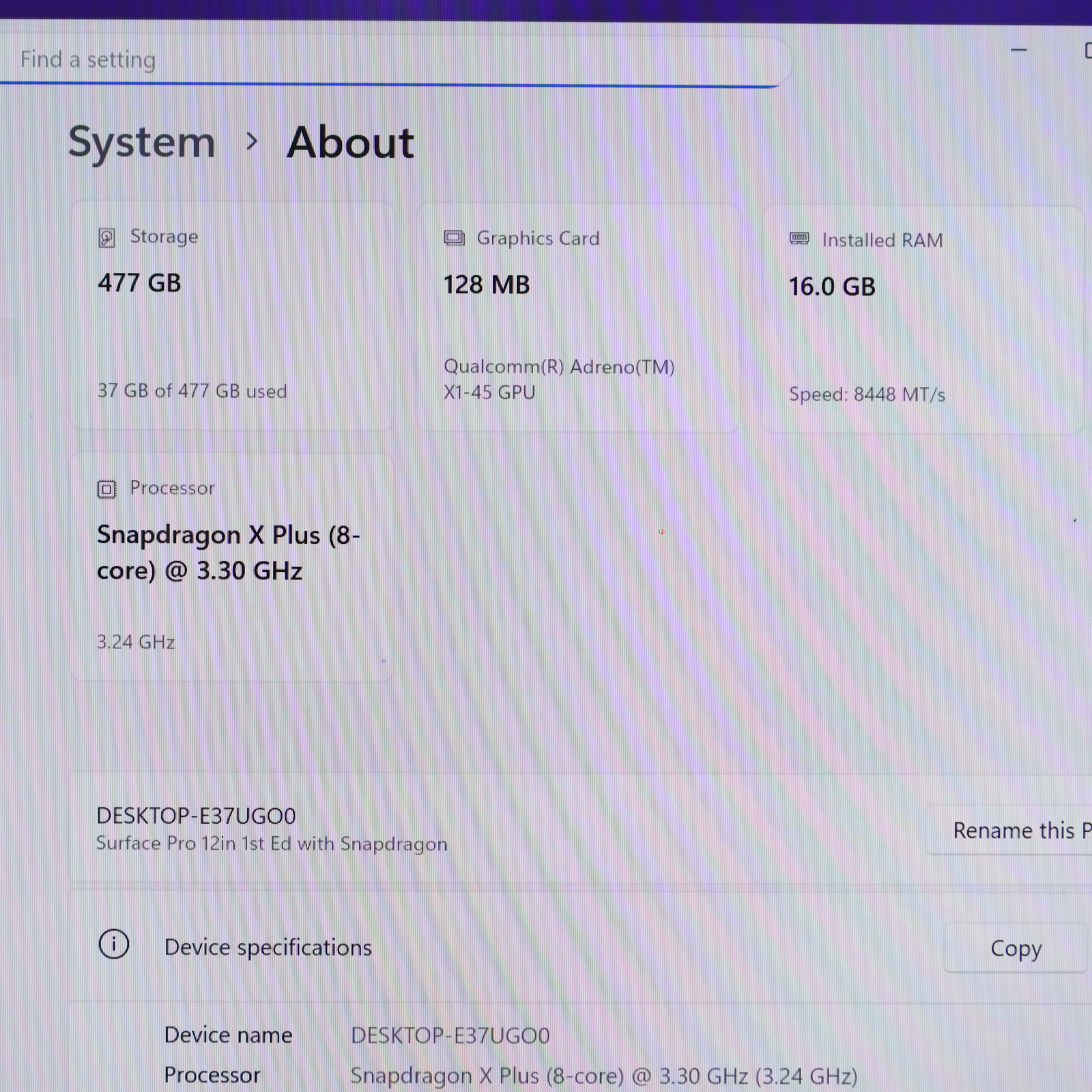Click the Processor label in specifications
Image resolution: width=1092 pixels, height=1092 pixels.
coord(212,1076)
